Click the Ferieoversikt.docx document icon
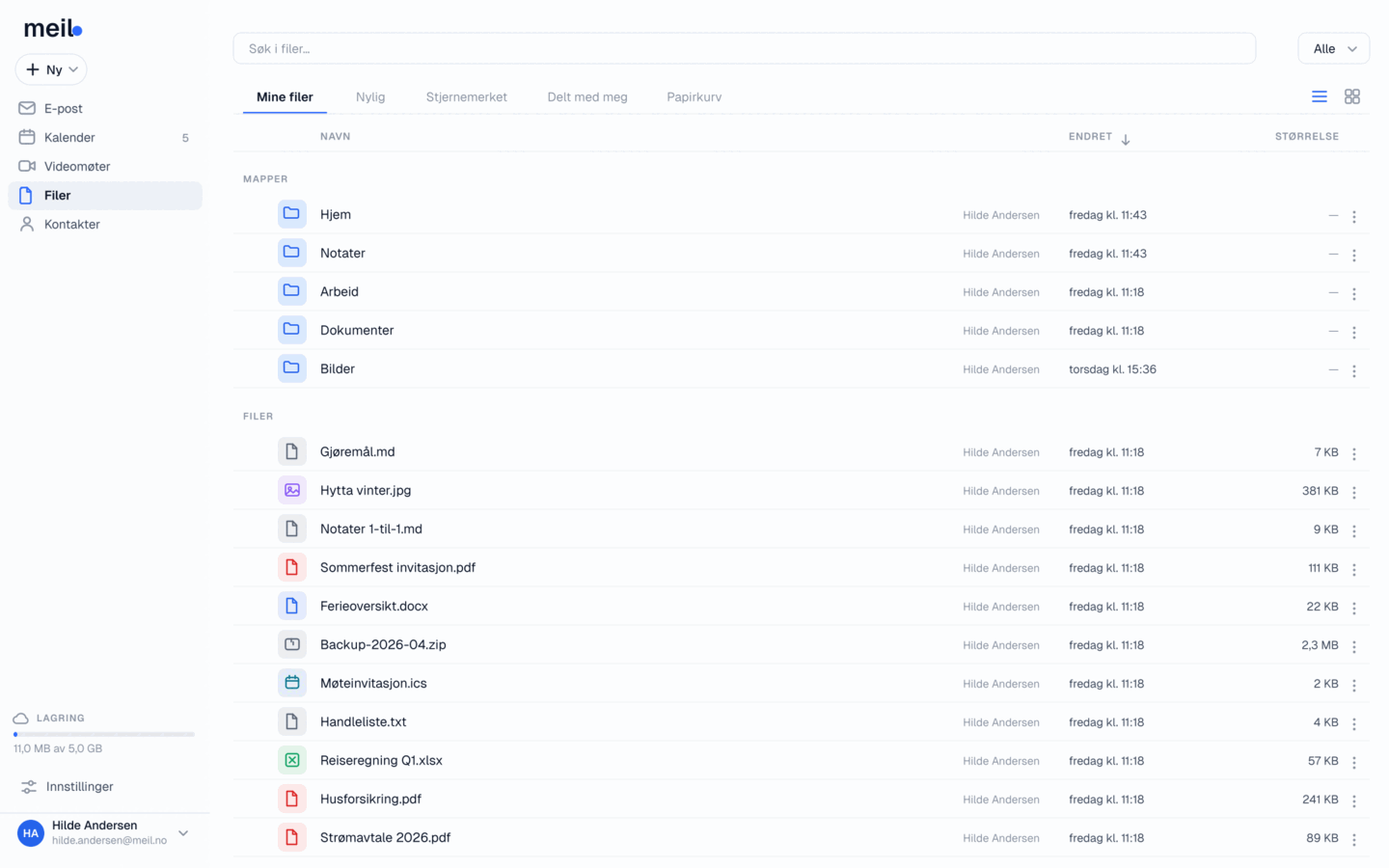This screenshot has width=1389, height=868. (292, 606)
